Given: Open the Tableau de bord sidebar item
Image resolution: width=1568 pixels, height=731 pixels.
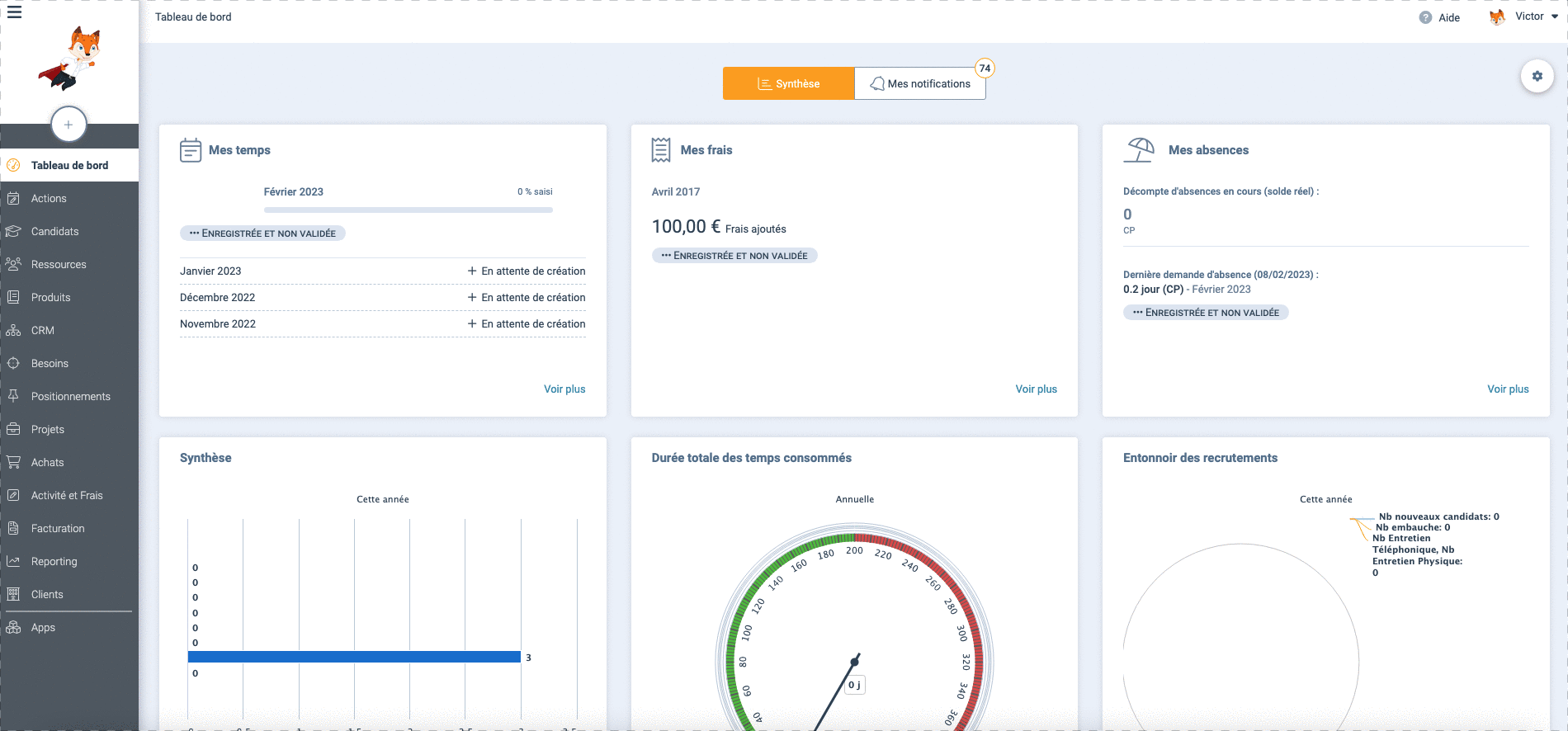Looking at the screenshot, I should (69, 165).
